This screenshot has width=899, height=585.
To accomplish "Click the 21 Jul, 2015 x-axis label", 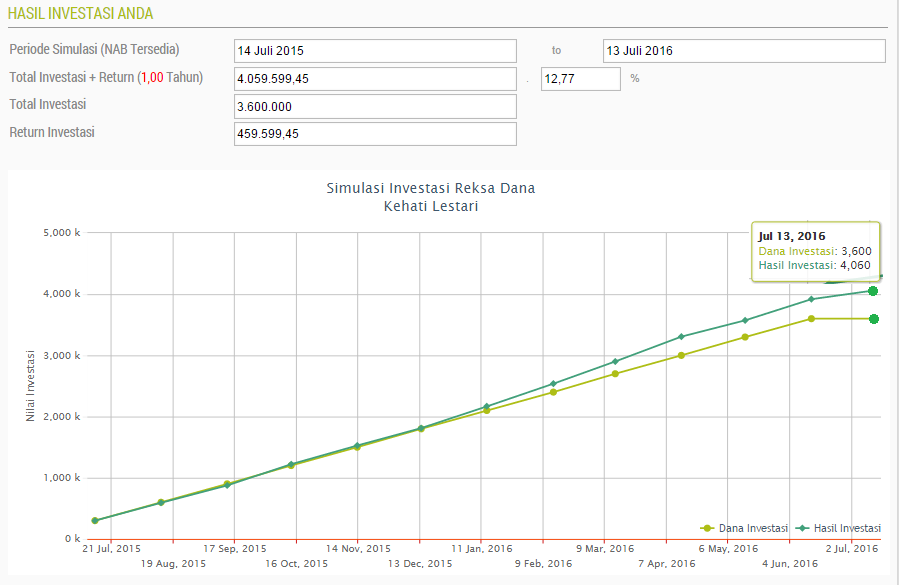I will point(111,549).
